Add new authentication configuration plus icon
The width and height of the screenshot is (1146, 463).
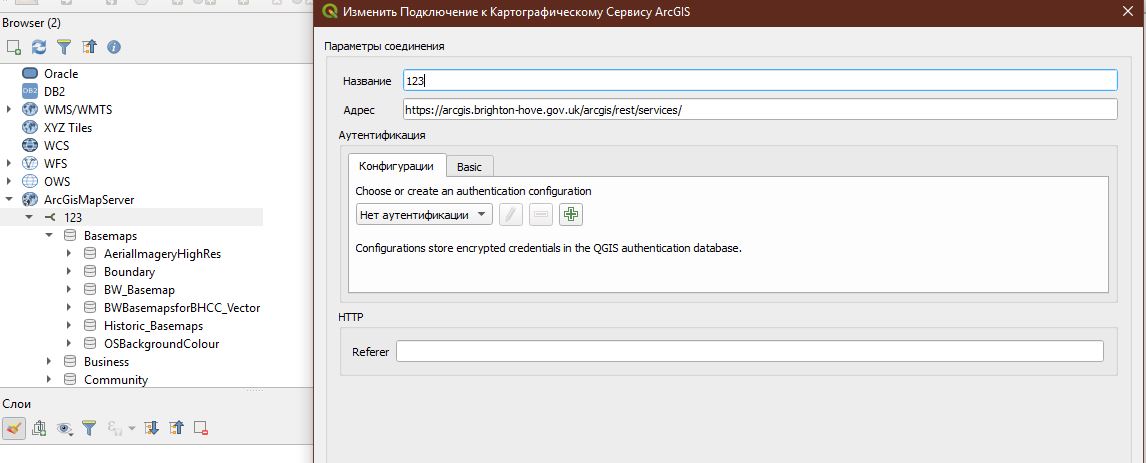571,215
